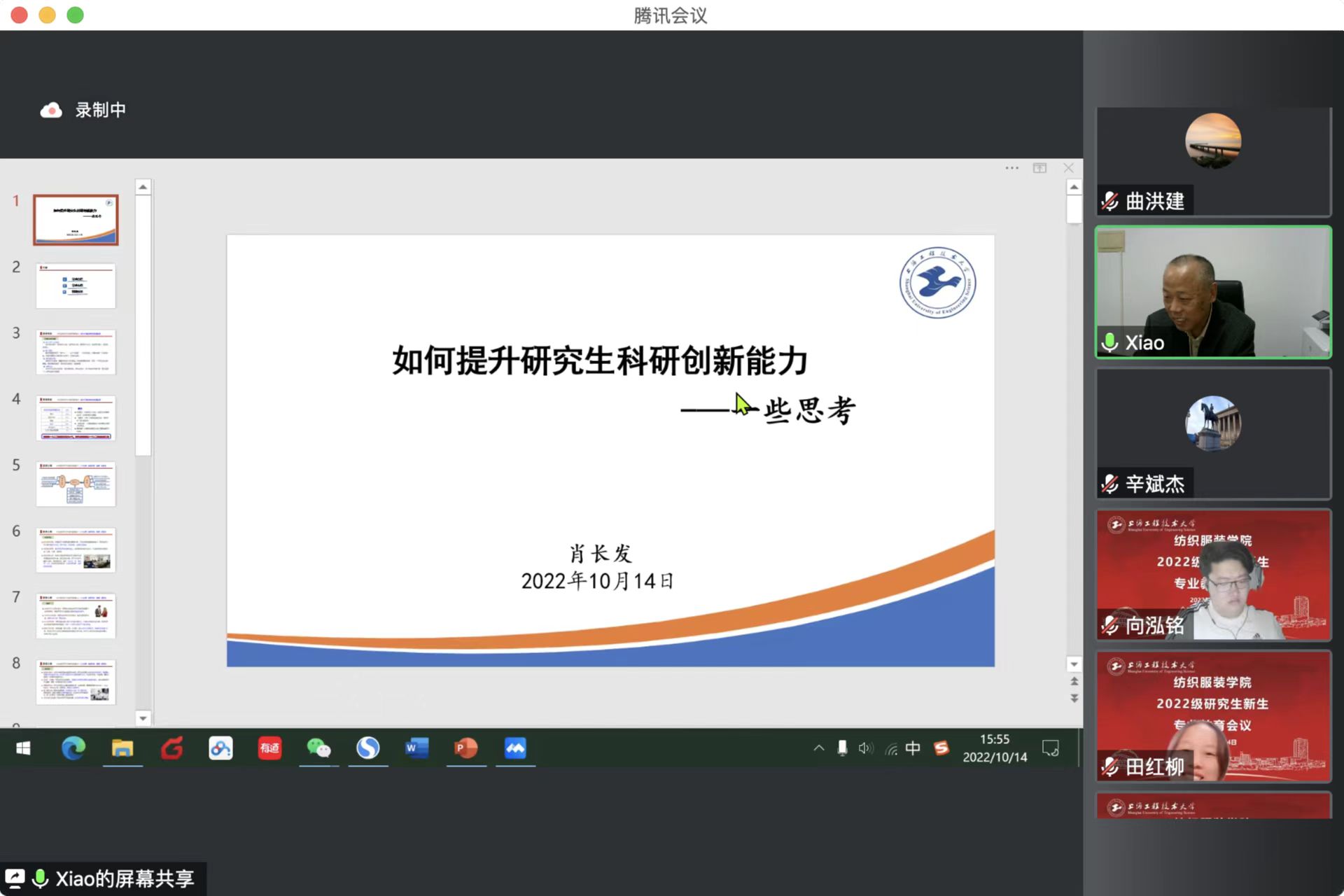Click the Windows Start button
The image size is (1344, 896).
23,748
